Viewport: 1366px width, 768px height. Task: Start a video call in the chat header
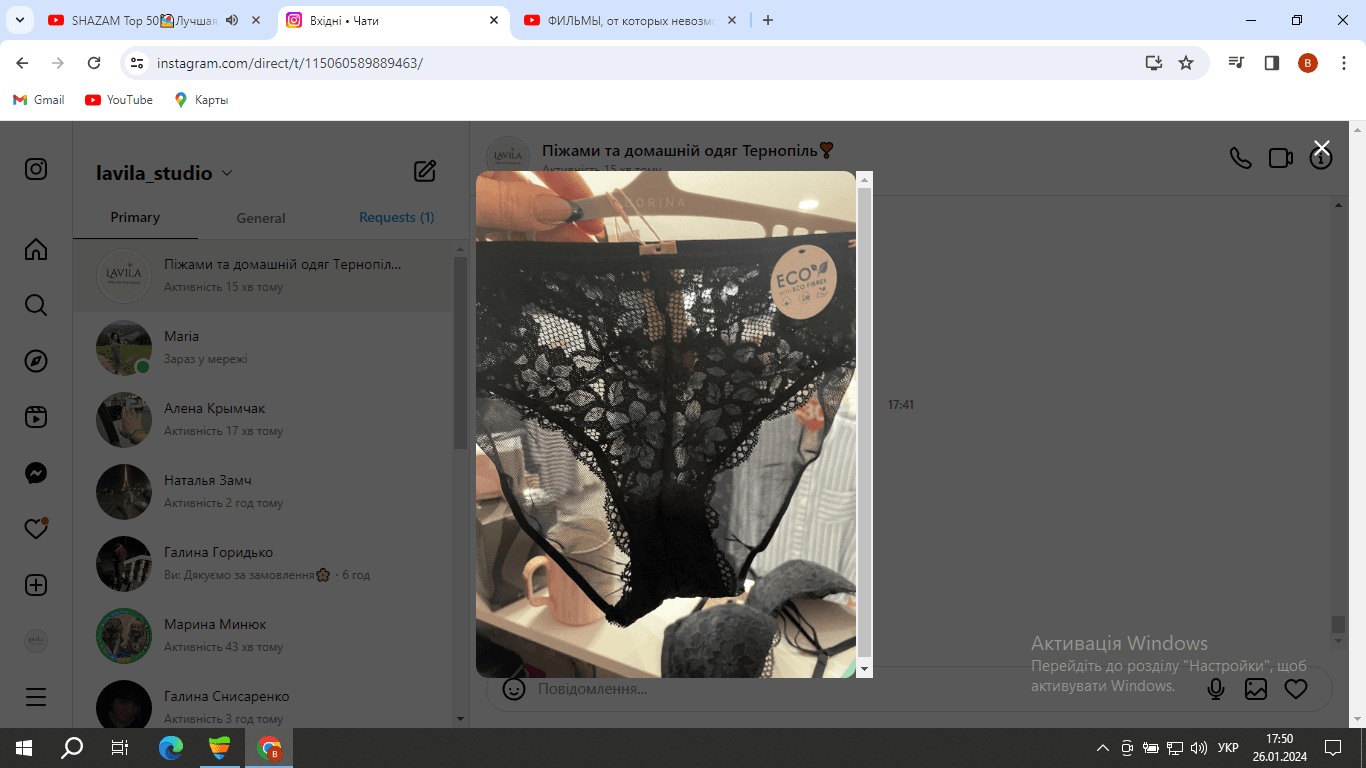(1281, 158)
